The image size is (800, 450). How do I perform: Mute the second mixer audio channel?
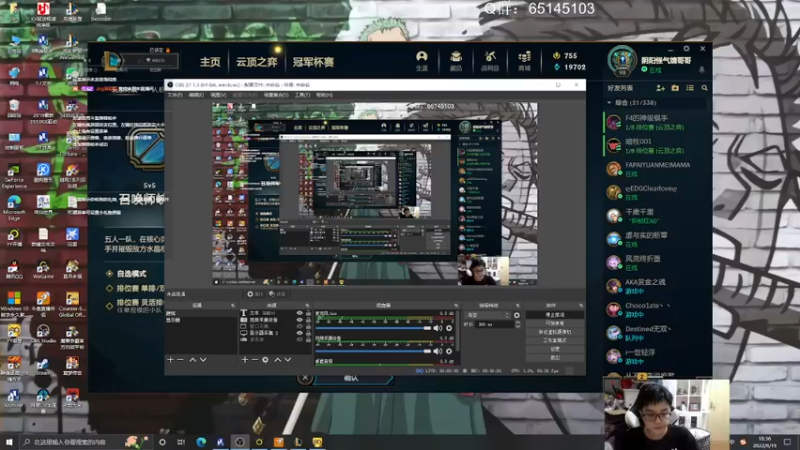[x=438, y=351]
